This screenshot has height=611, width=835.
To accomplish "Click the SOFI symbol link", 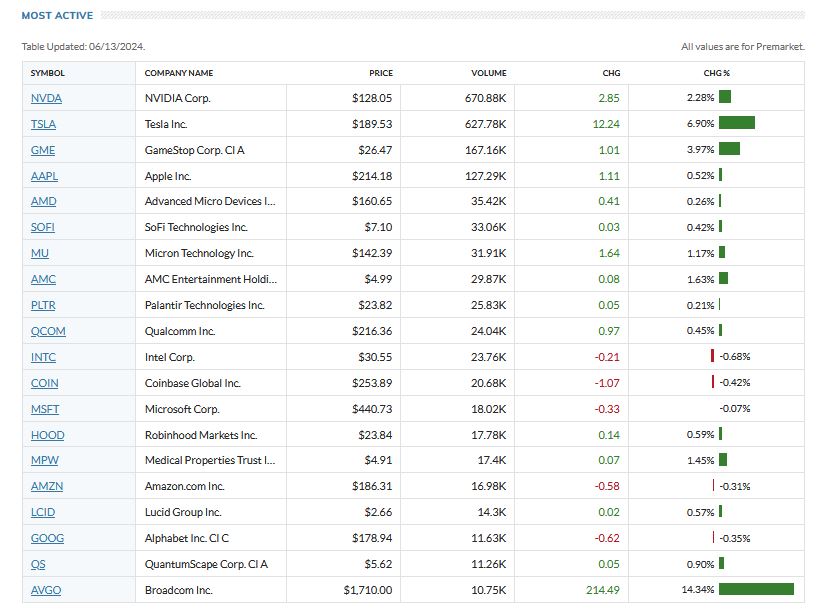I will tap(43, 227).
